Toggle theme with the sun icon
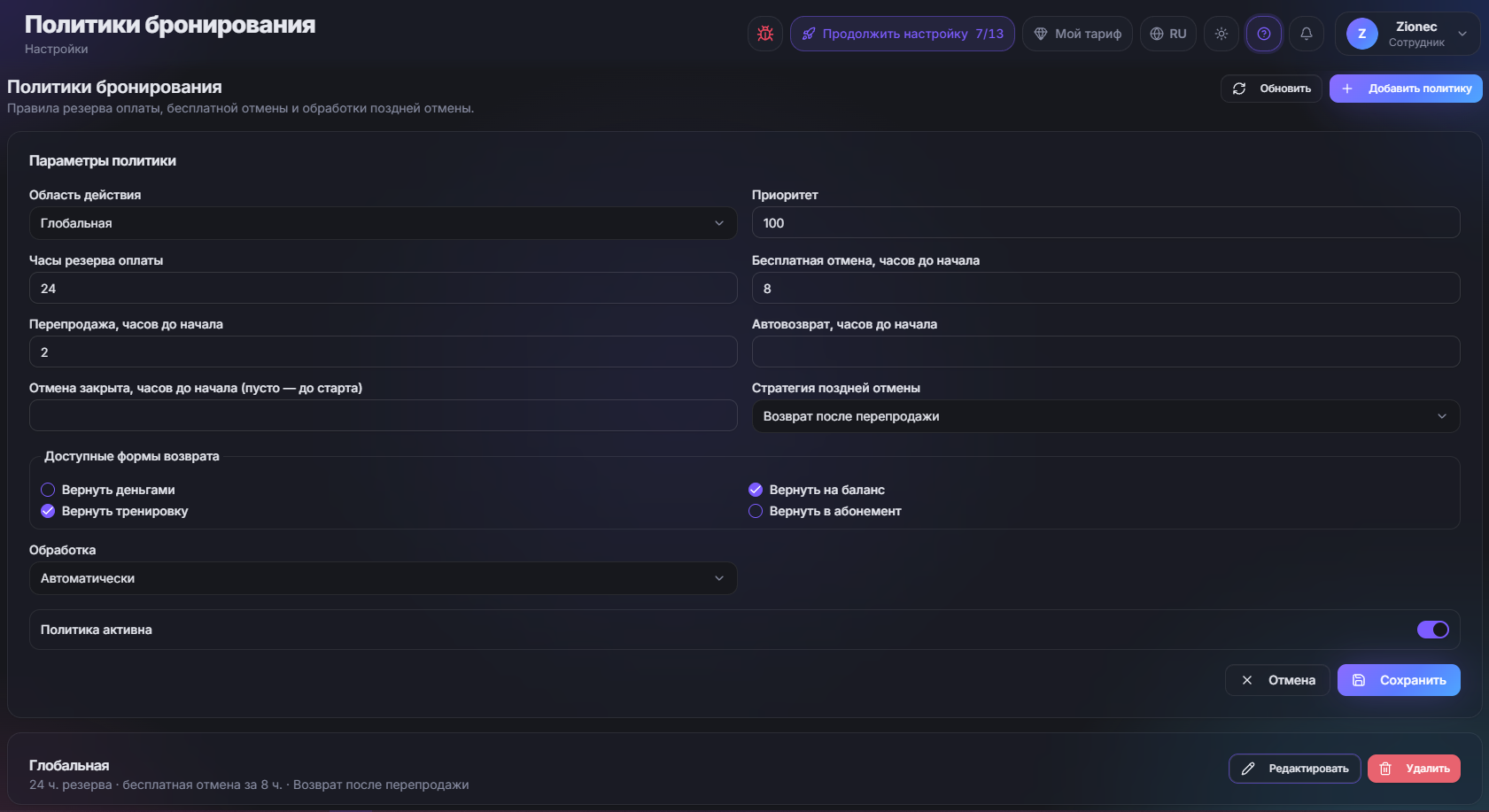The height and width of the screenshot is (812, 1489). [1221, 34]
